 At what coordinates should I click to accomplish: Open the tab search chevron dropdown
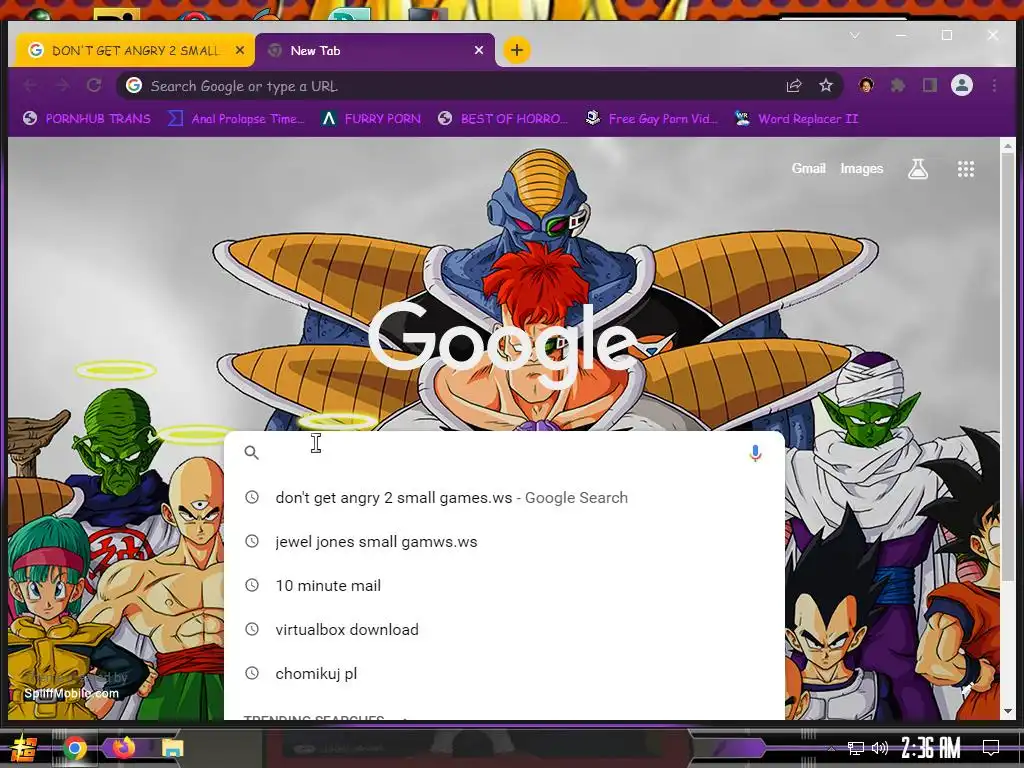point(854,35)
